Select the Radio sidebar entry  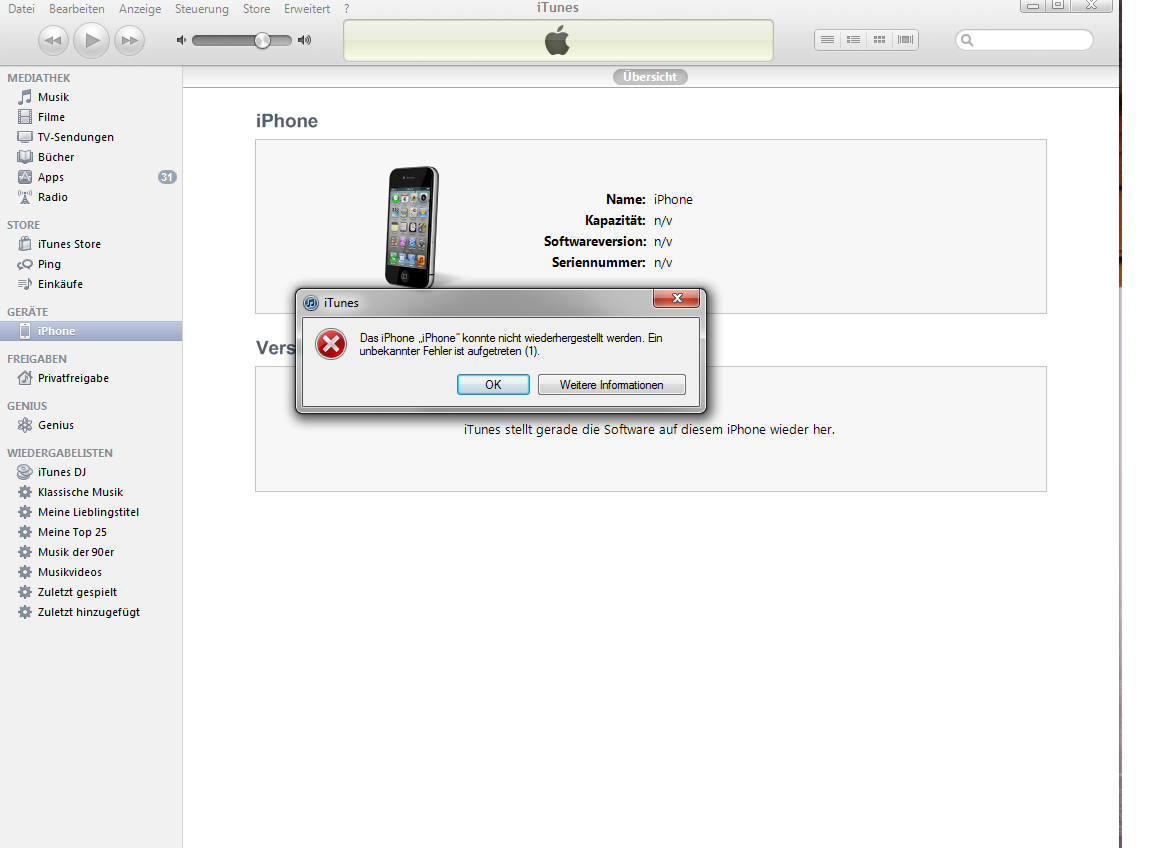coord(52,197)
